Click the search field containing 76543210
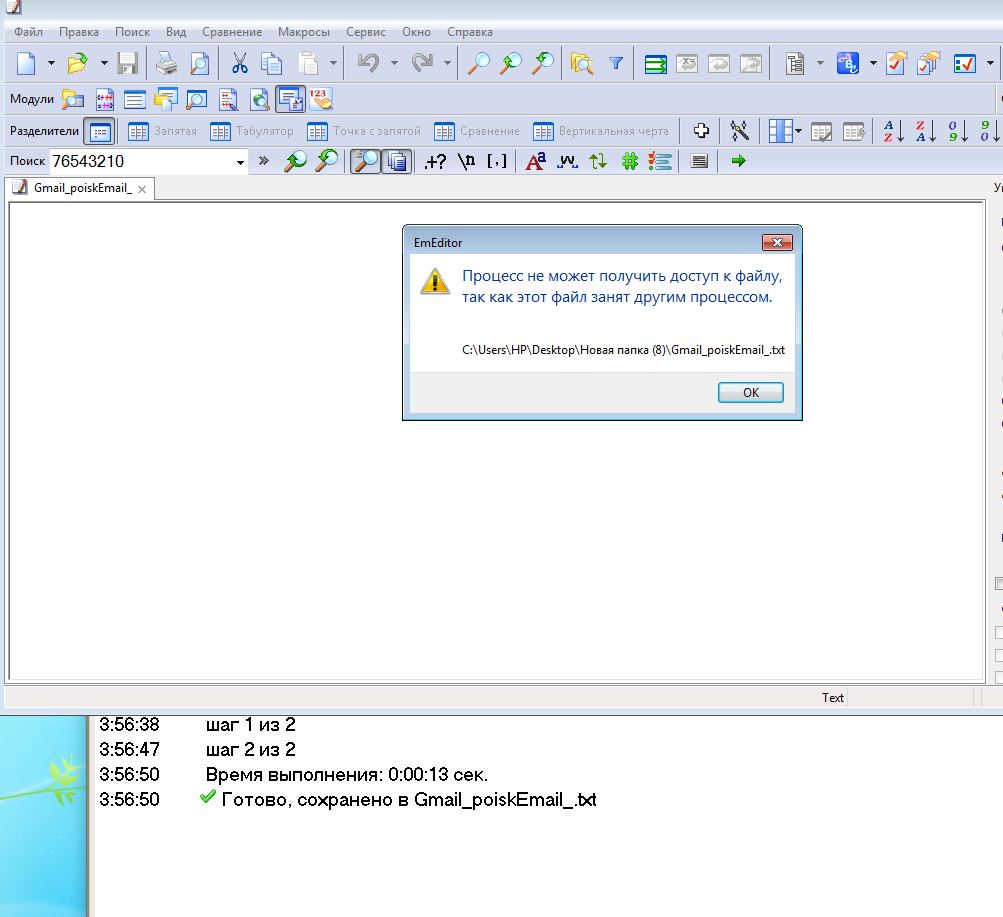 140,161
